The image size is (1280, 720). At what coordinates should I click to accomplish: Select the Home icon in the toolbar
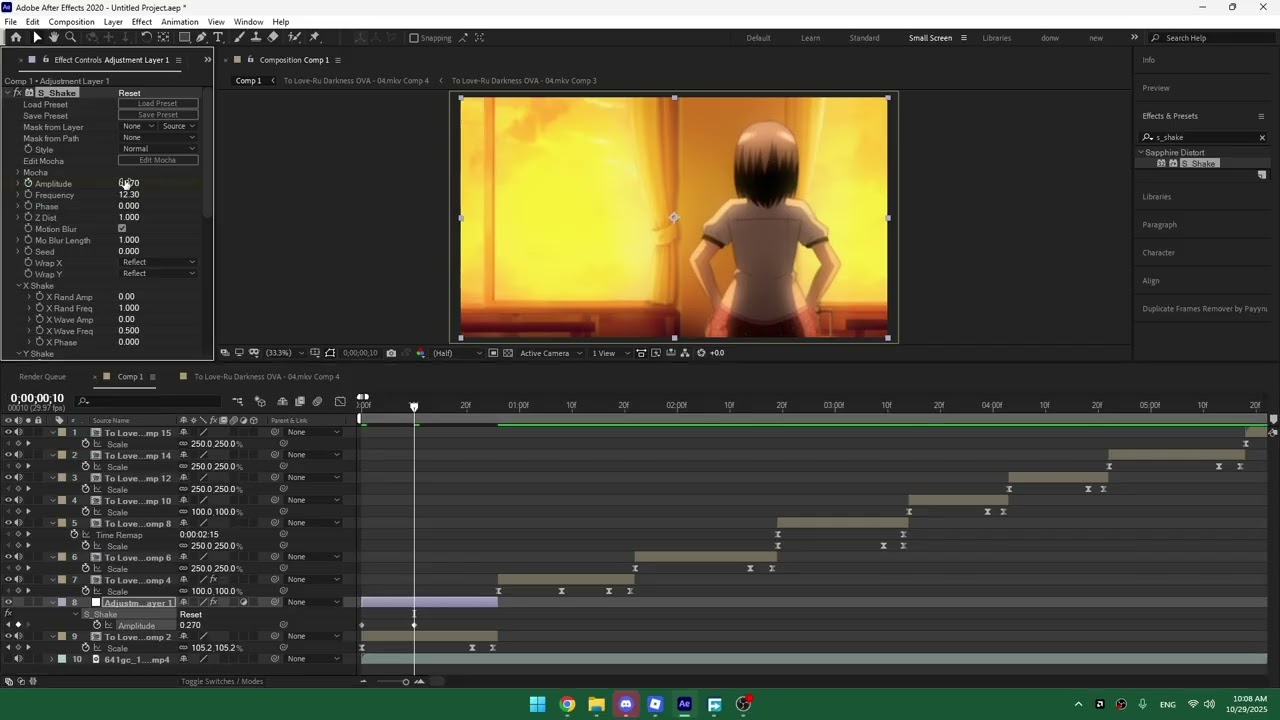tap(16, 37)
